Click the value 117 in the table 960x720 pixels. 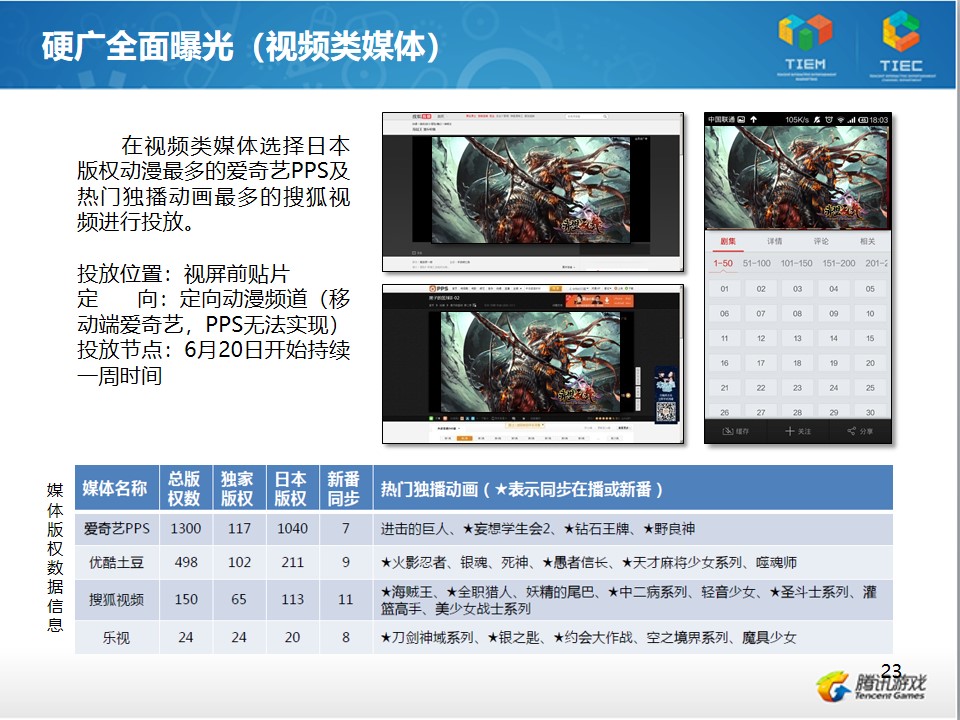[x=239, y=528]
